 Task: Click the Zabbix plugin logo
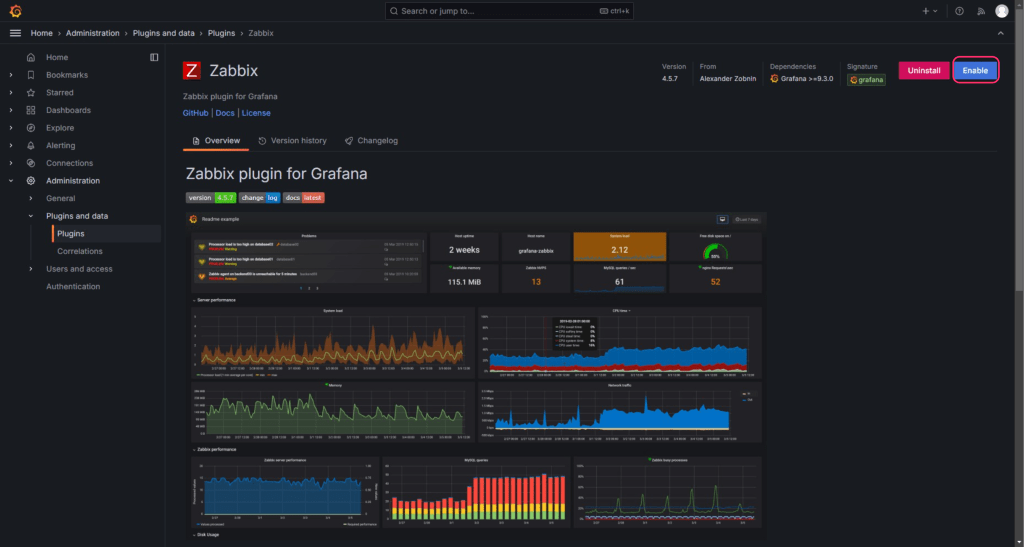pos(192,70)
